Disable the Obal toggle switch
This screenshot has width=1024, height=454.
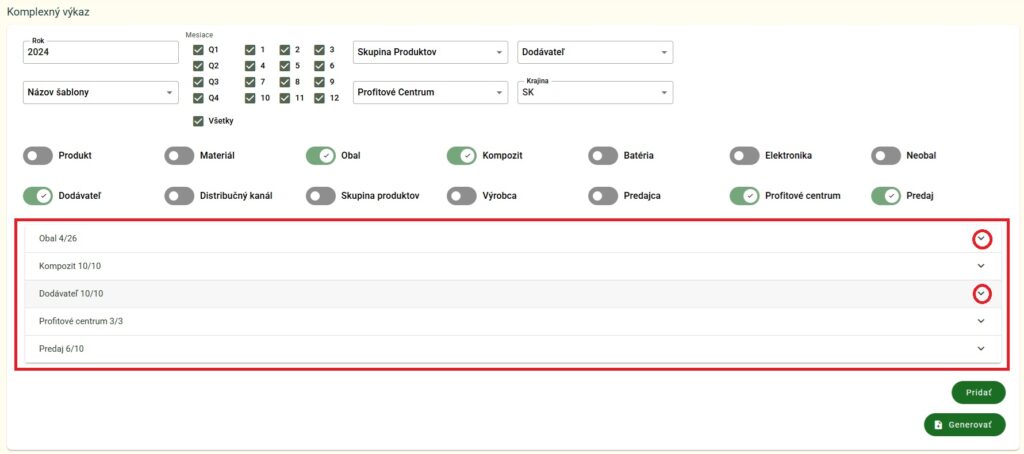pyautogui.click(x=321, y=156)
